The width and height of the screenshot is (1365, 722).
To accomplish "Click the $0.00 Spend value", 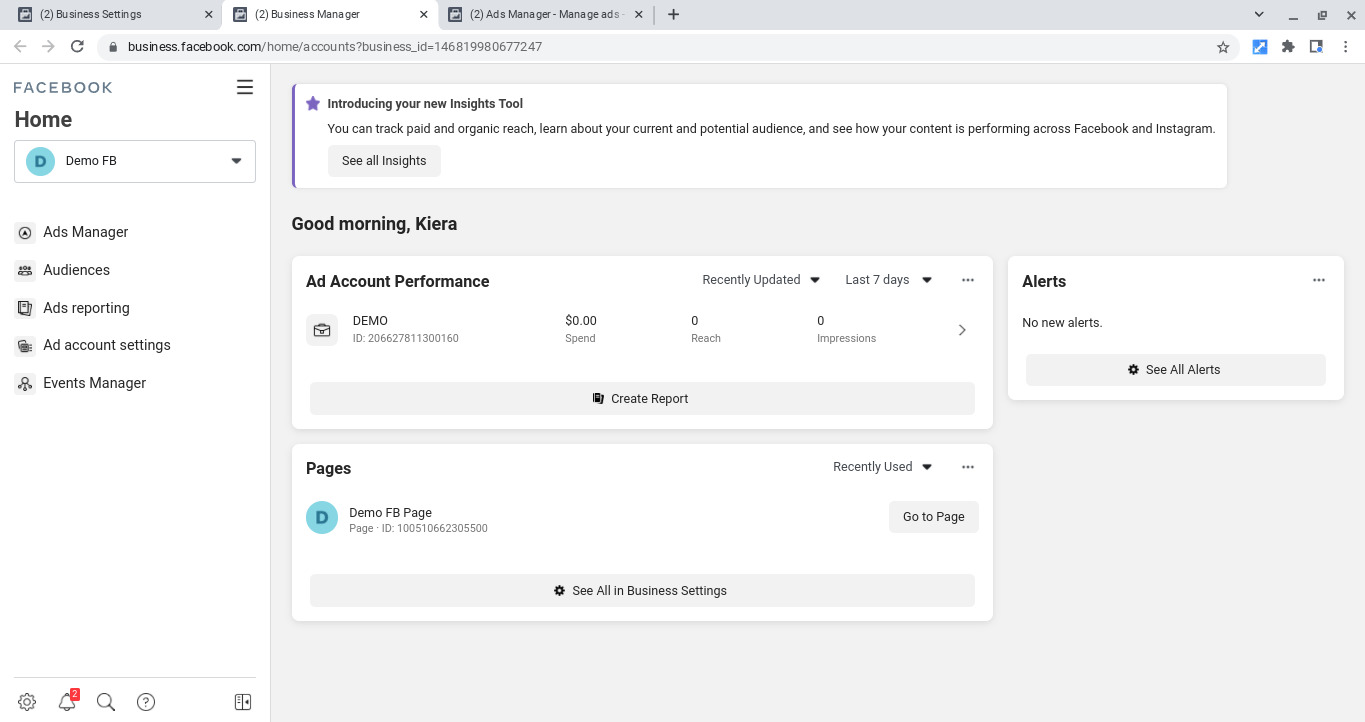I will coord(581,321).
